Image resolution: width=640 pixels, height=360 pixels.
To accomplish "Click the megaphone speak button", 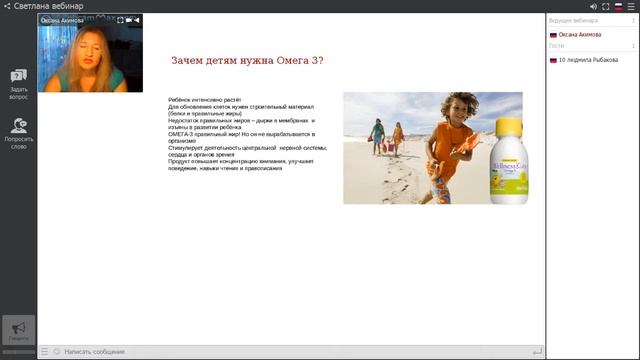I will (18, 330).
